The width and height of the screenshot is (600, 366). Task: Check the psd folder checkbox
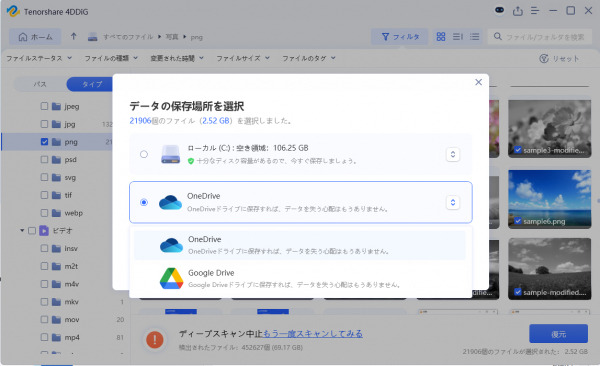[44, 159]
